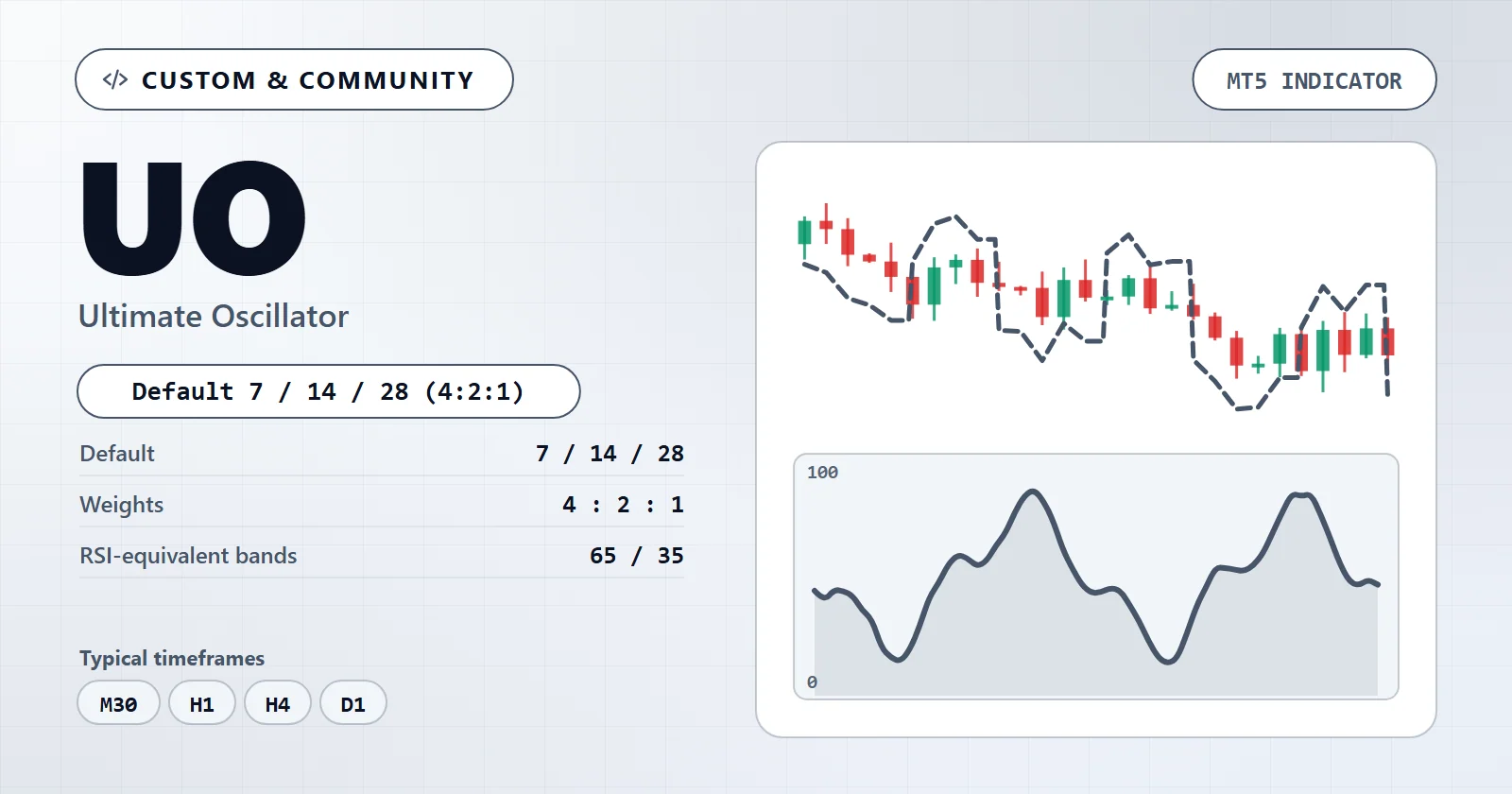Click the CUSTOM & COMMUNITY category pill
The width and height of the screenshot is (1512, 794).
(x=294, y=79)
